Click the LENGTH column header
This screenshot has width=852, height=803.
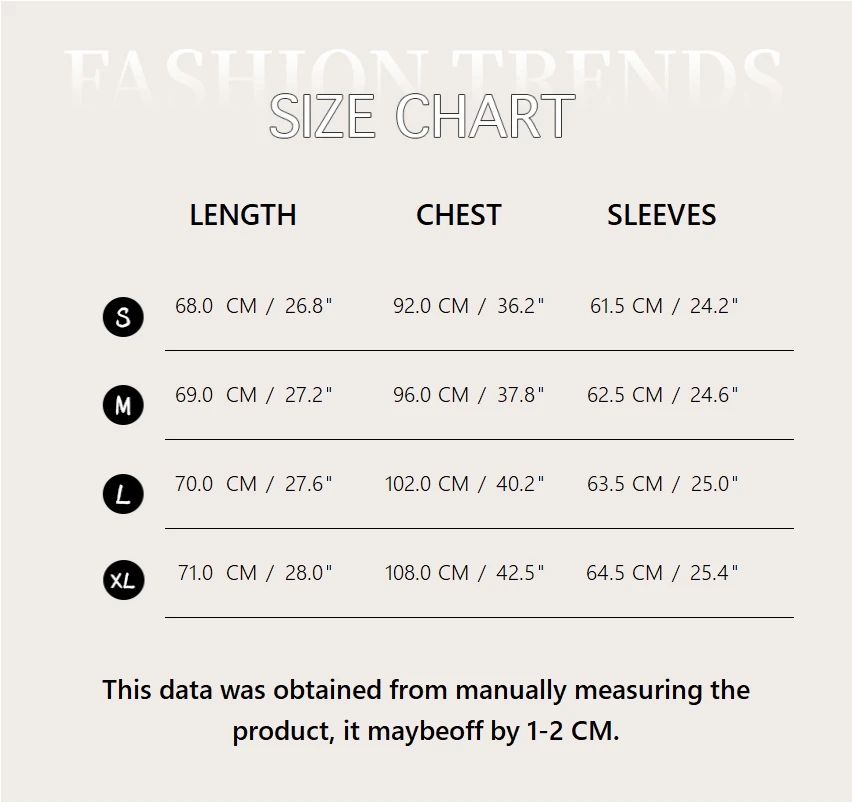tap(243, 215)
